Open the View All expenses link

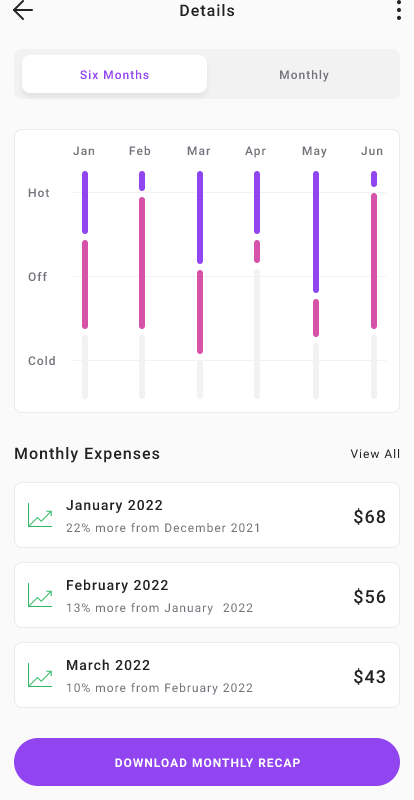point(375,454)
